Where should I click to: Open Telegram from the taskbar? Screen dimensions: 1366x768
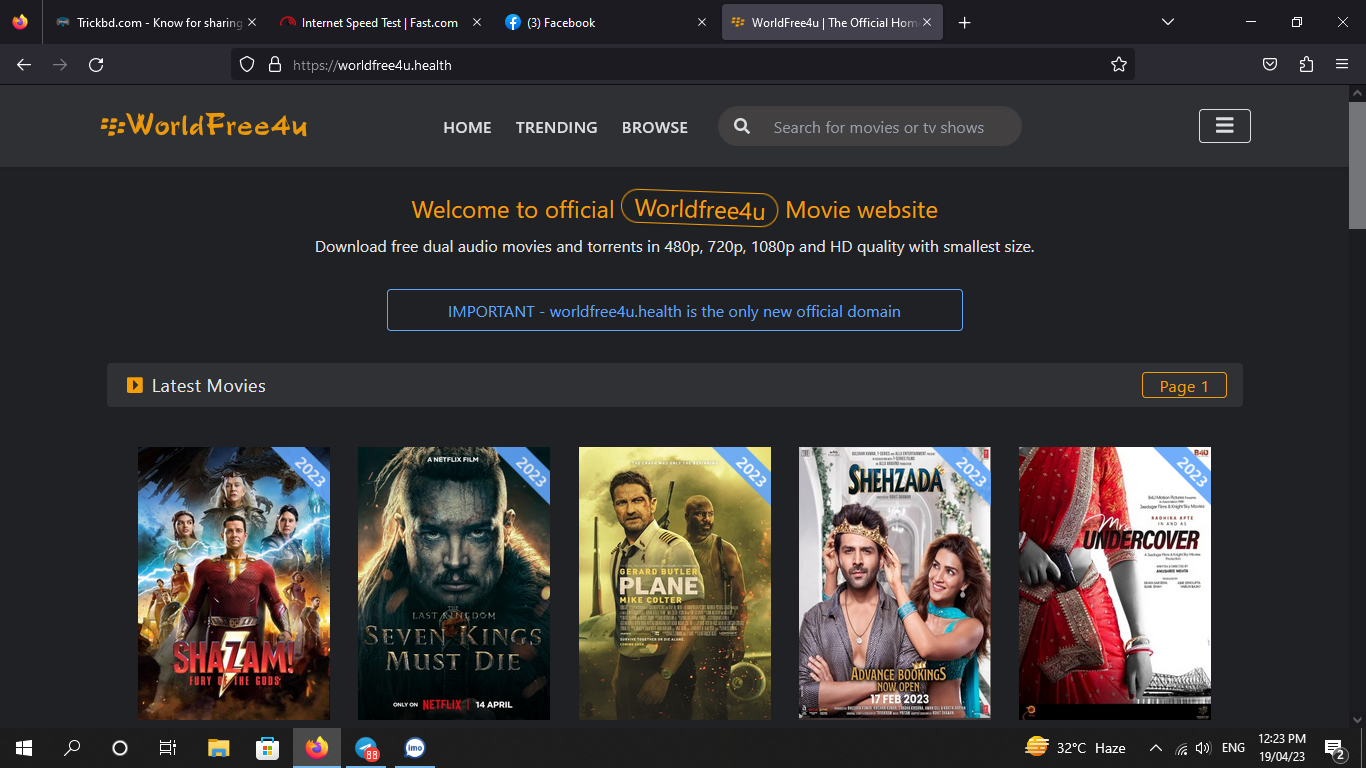click(x=367, y=747)
